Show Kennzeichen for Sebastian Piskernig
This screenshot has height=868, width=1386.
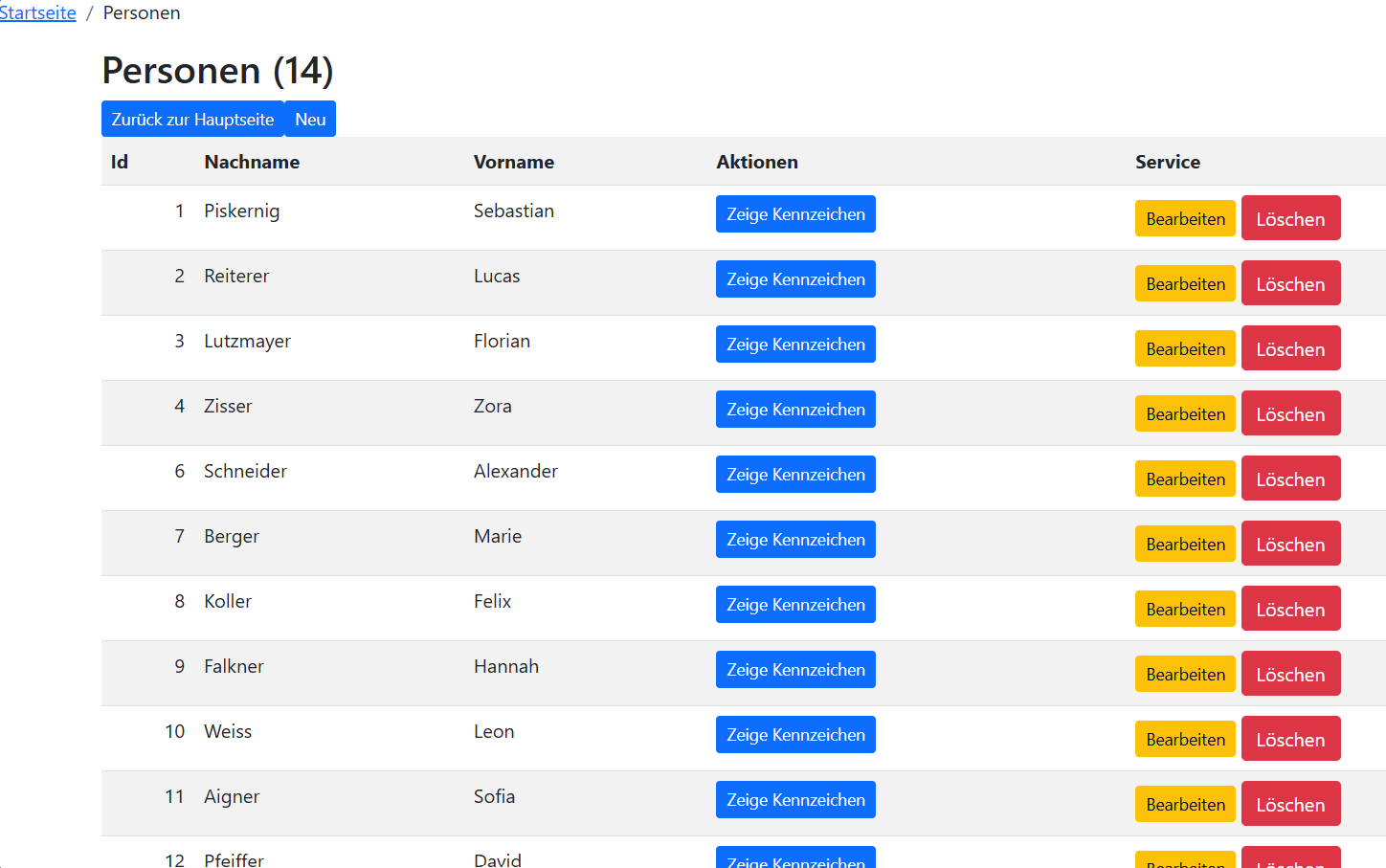coord(794,214)
